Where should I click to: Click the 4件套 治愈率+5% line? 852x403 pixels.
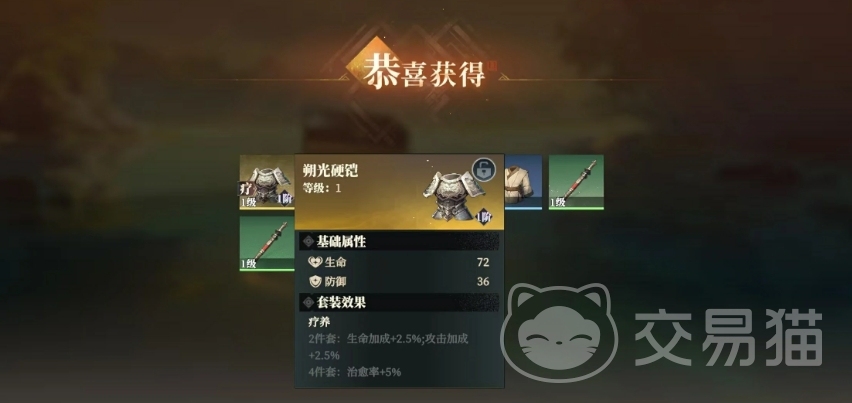[x=354, y=373]
